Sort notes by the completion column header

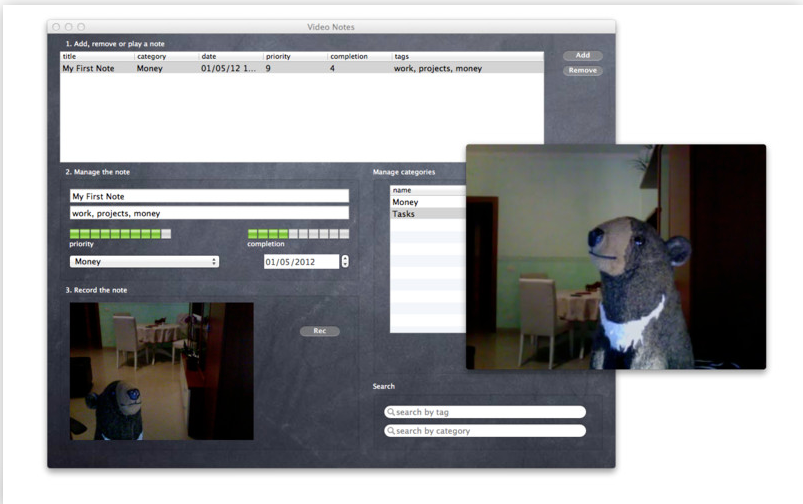click(360, 56)
